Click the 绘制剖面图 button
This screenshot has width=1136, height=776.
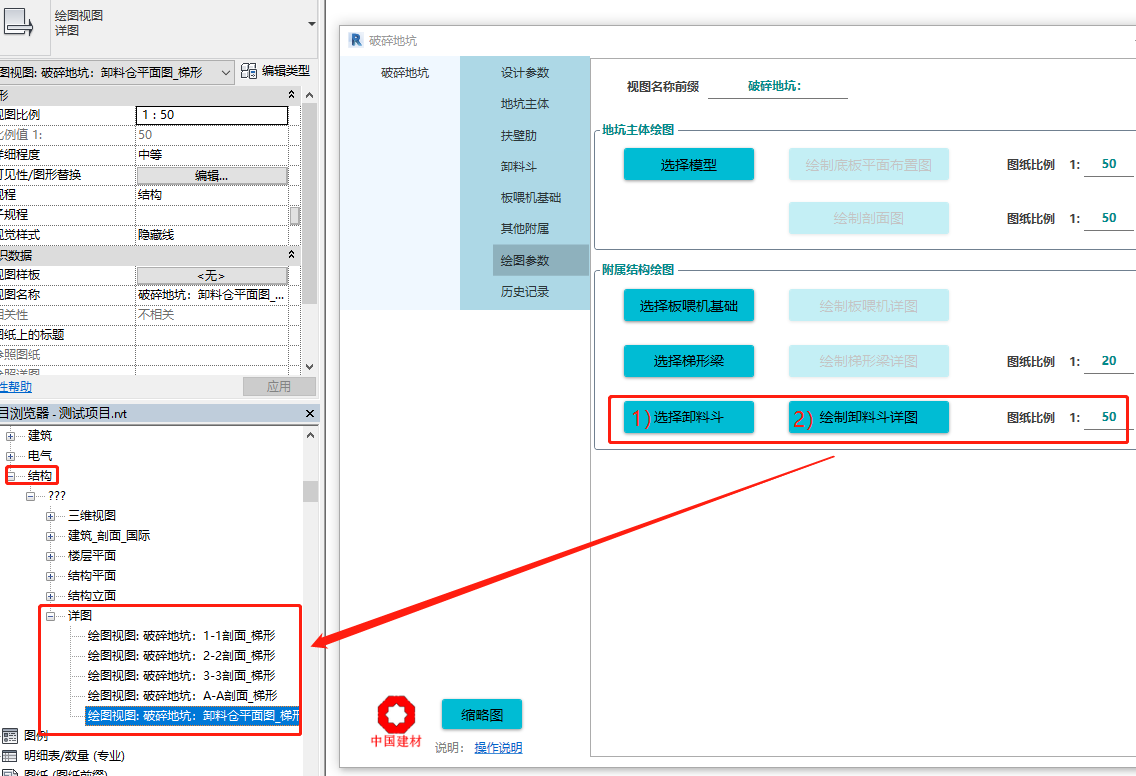coord(868,218)
